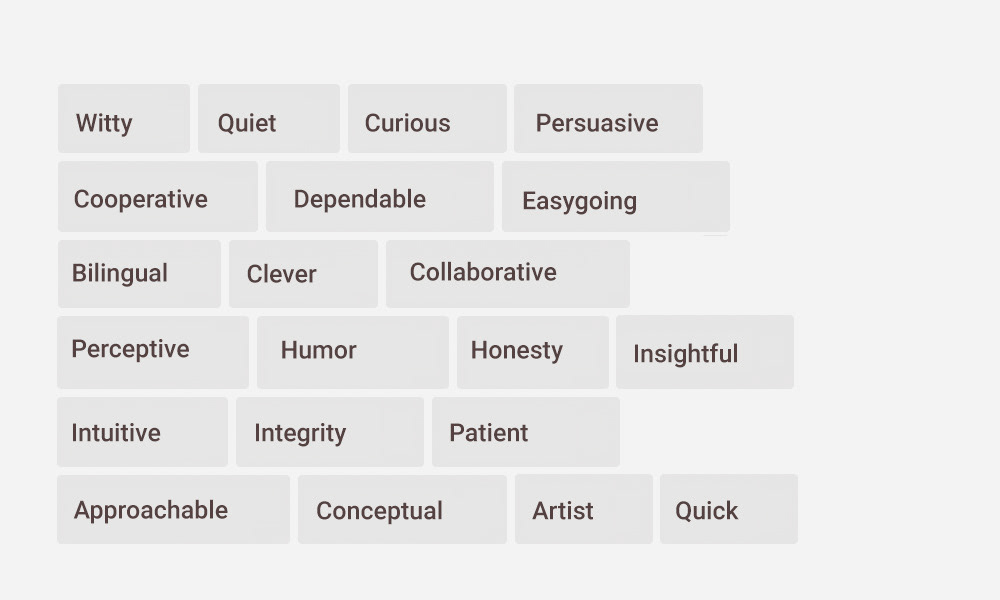
Task: Click the Intuitive tag
Action: pos(142,432)
